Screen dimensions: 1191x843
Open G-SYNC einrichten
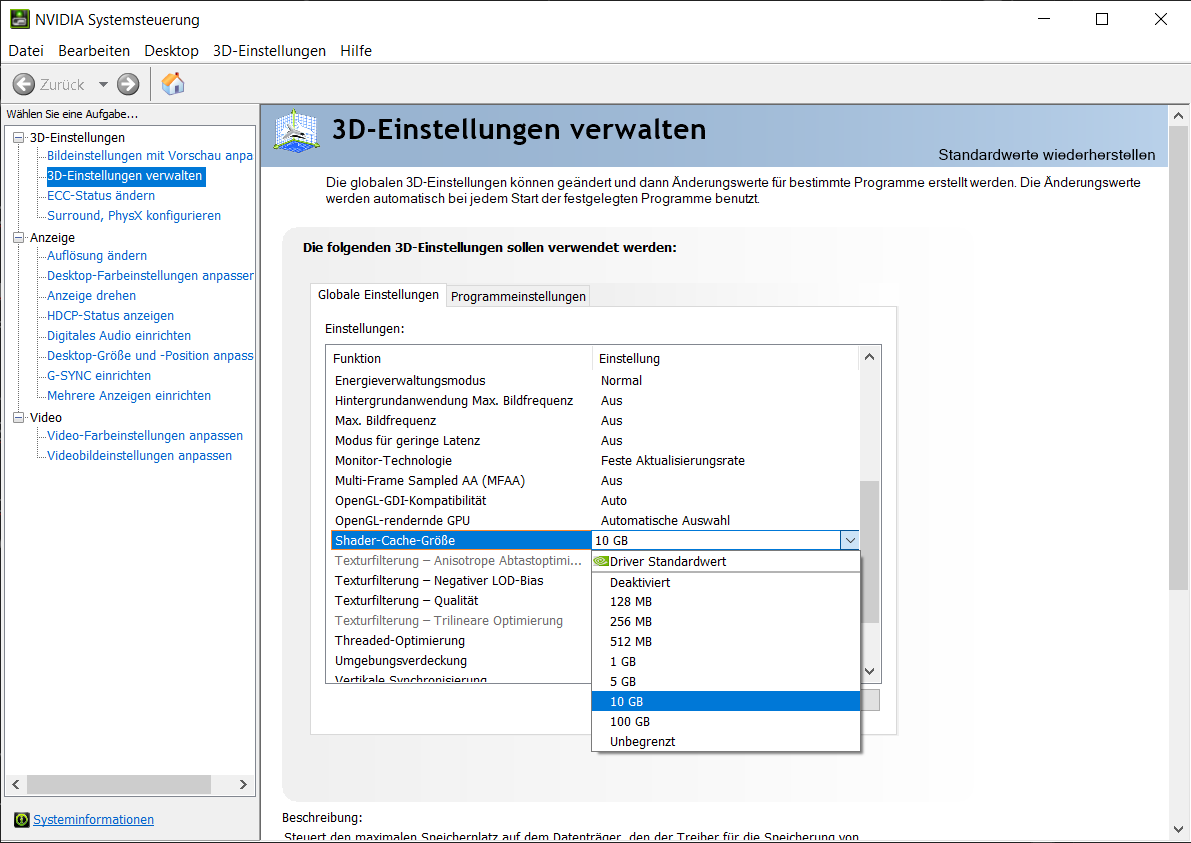coord(99,376)
